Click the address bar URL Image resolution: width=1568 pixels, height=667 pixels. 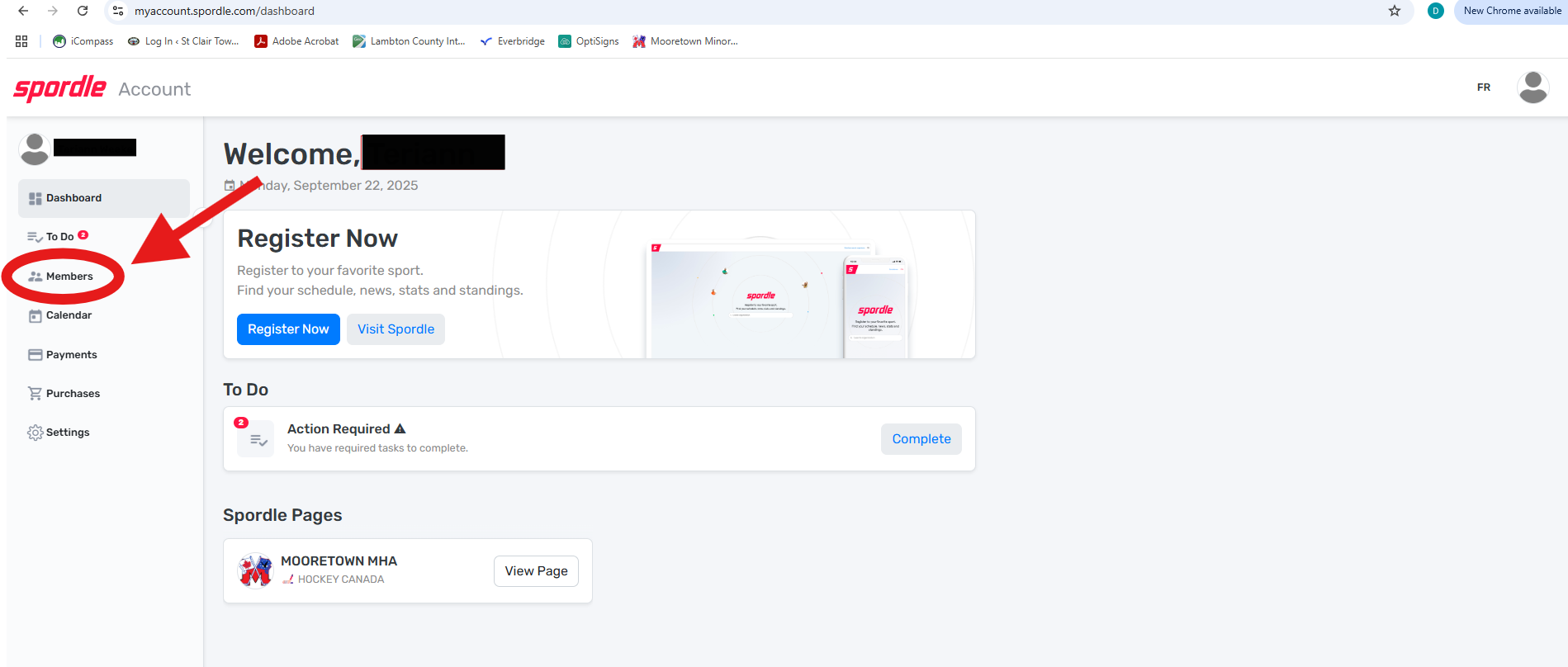[225, 11]
